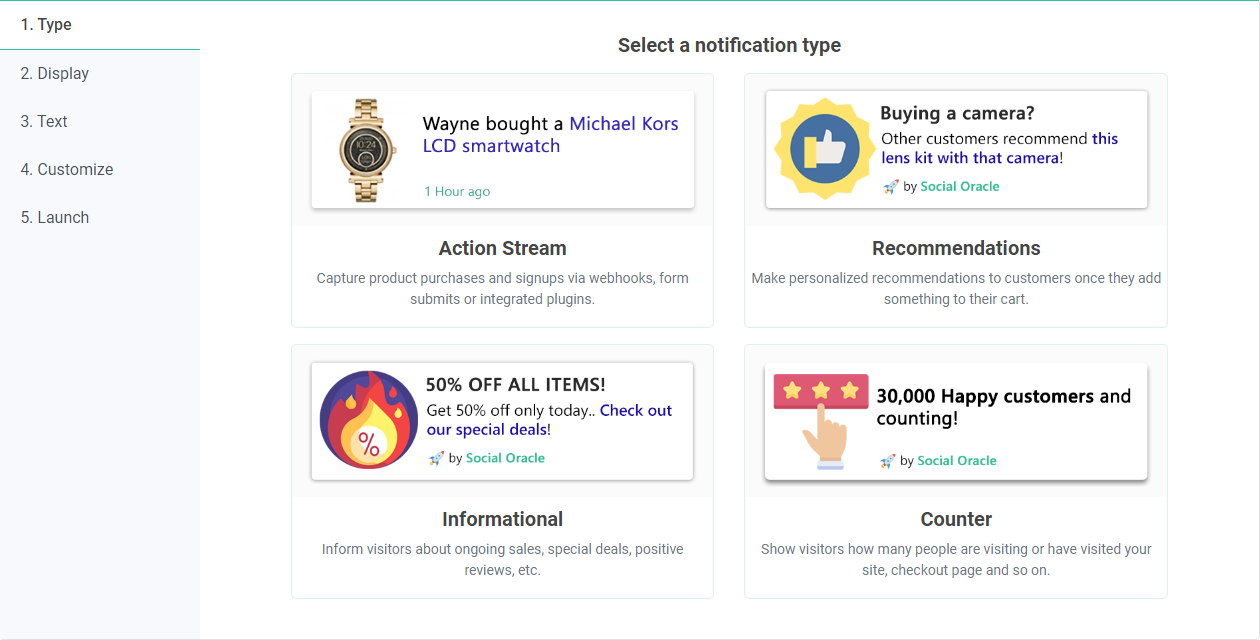Viewport: 1260px width, 640px height.
Task: Click Social Oracle link in Recommendations preview
Action: [x=959, y=186]
